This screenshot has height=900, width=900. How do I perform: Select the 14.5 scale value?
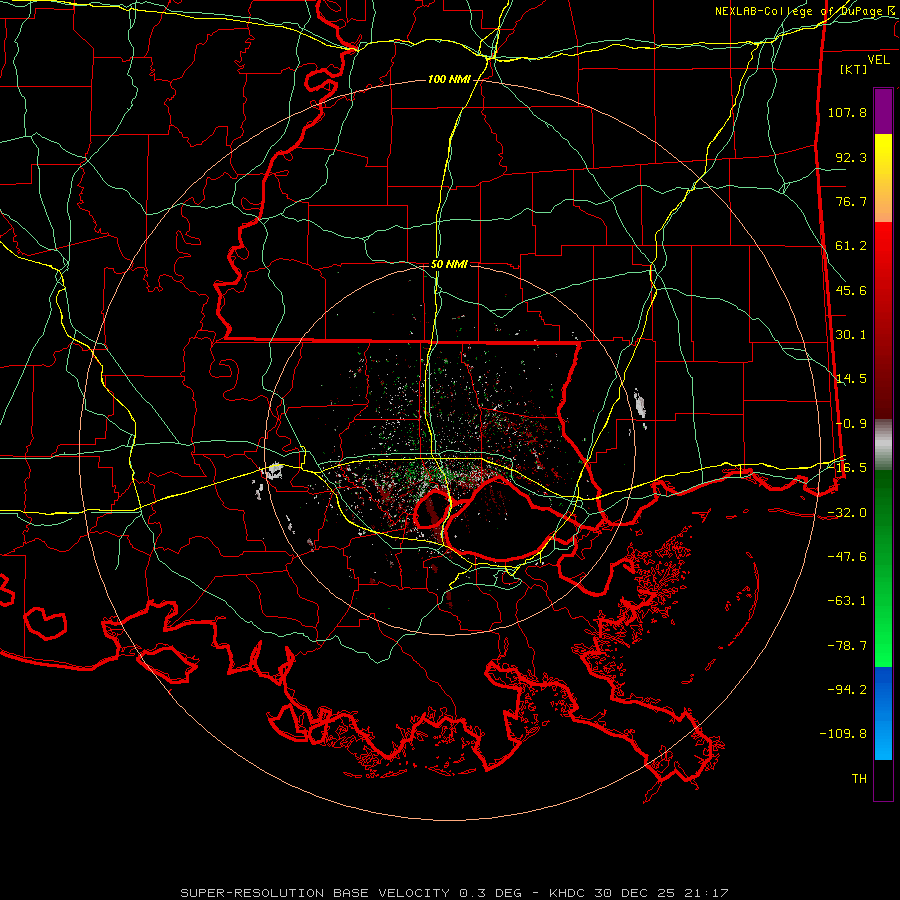click(x=851, y=379)
